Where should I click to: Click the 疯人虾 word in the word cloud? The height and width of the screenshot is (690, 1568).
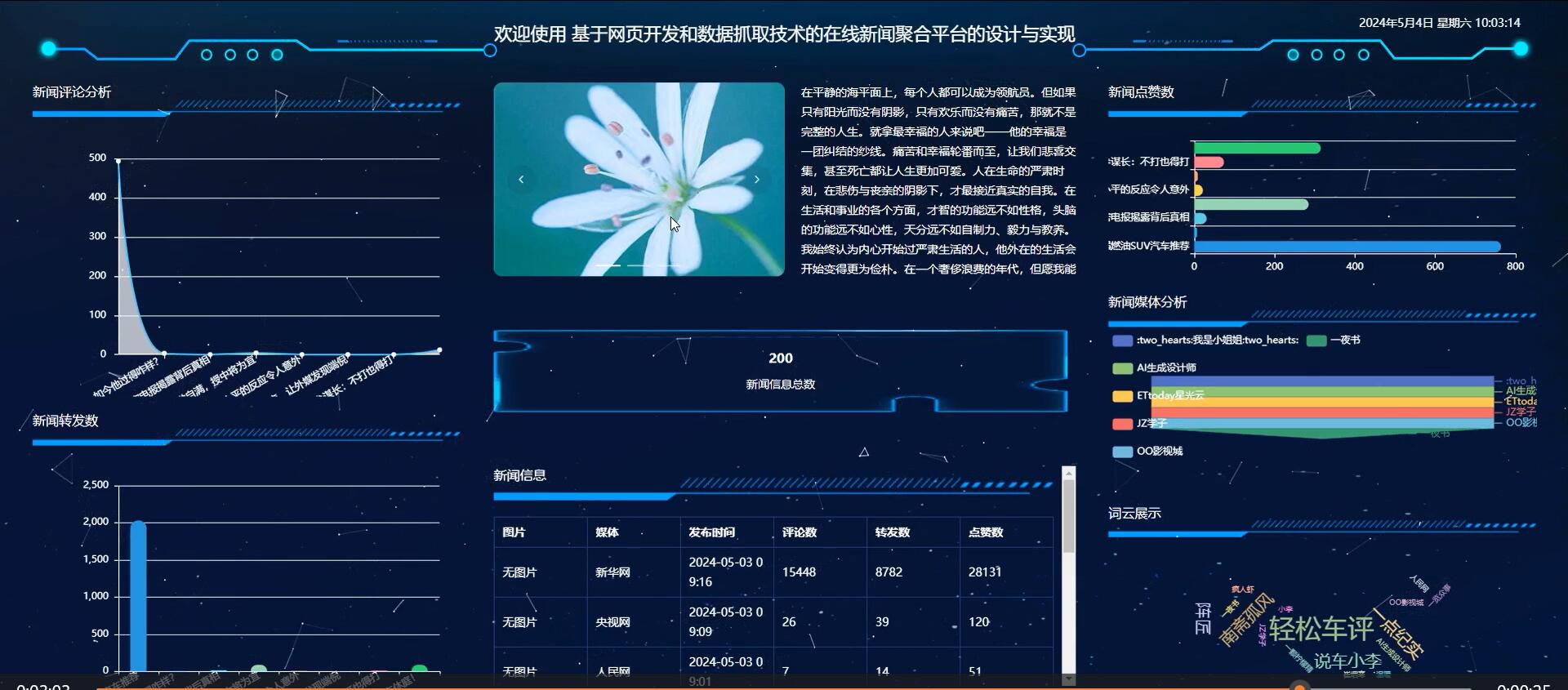[x=1242, y=590]
